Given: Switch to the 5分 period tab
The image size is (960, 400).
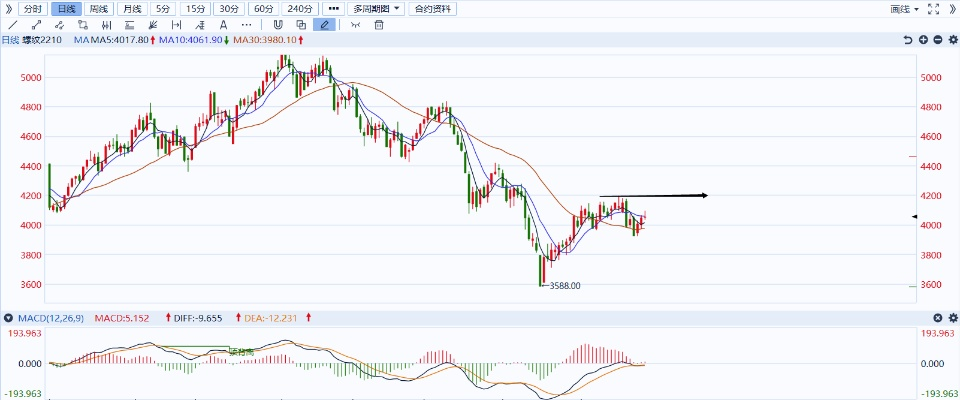Looking at the screenshot, I should (163, 9).
